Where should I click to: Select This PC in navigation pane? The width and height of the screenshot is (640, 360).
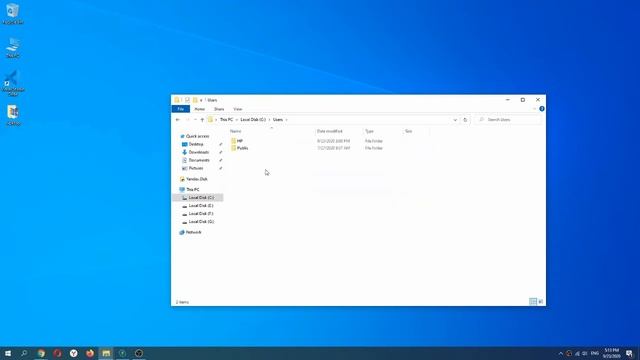pyautogui.click(x=193, y=190)
